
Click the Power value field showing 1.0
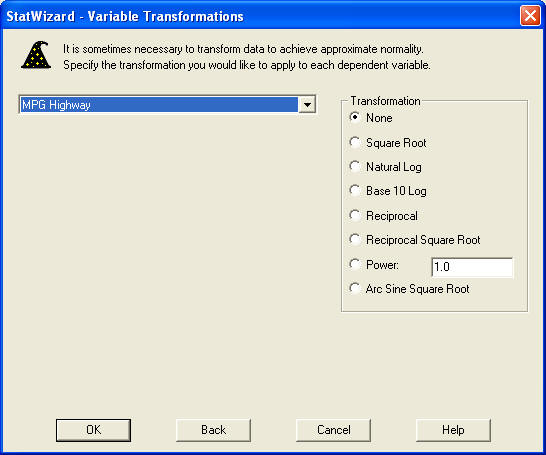click(x=472, y=267)
